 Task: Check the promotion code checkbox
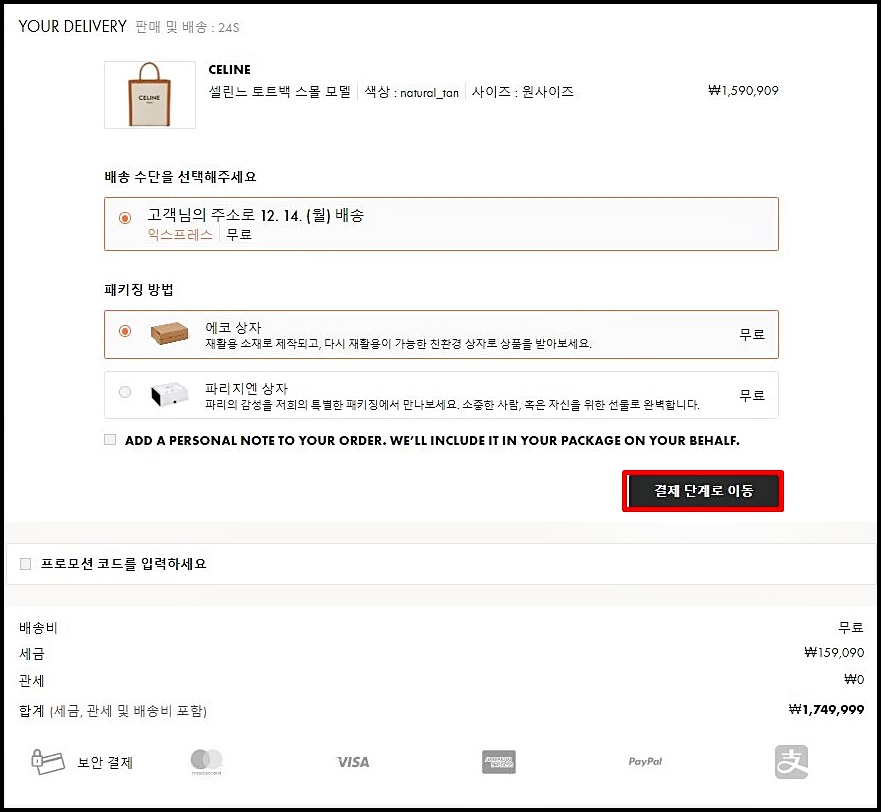pyautogui.click(x=25, y=563)
